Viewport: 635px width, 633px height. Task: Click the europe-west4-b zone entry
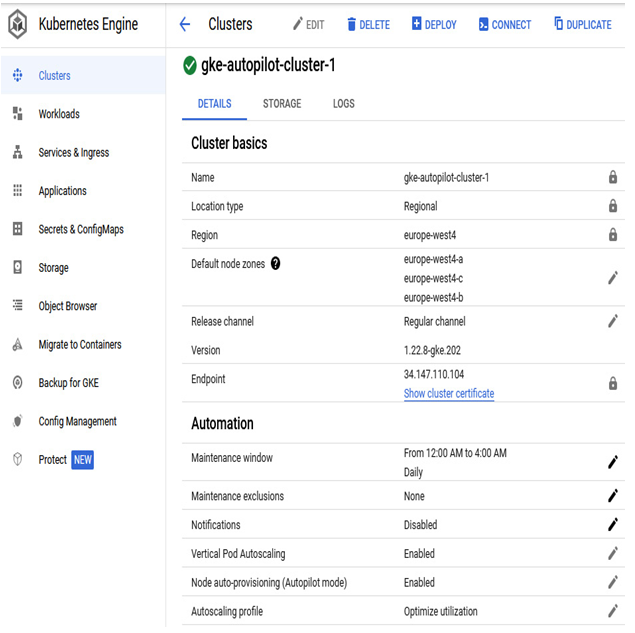pos(433,297)
